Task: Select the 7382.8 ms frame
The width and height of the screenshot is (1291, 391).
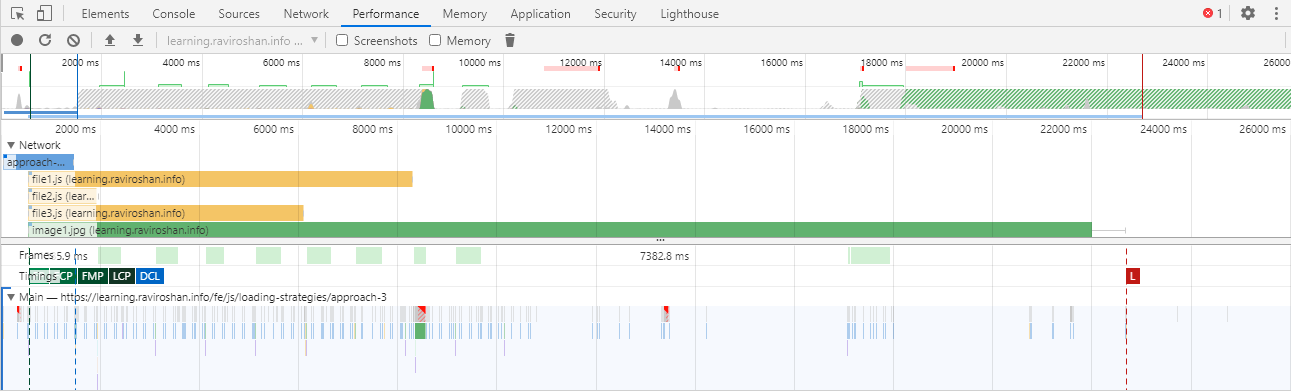Action: [x=664, y=256]
